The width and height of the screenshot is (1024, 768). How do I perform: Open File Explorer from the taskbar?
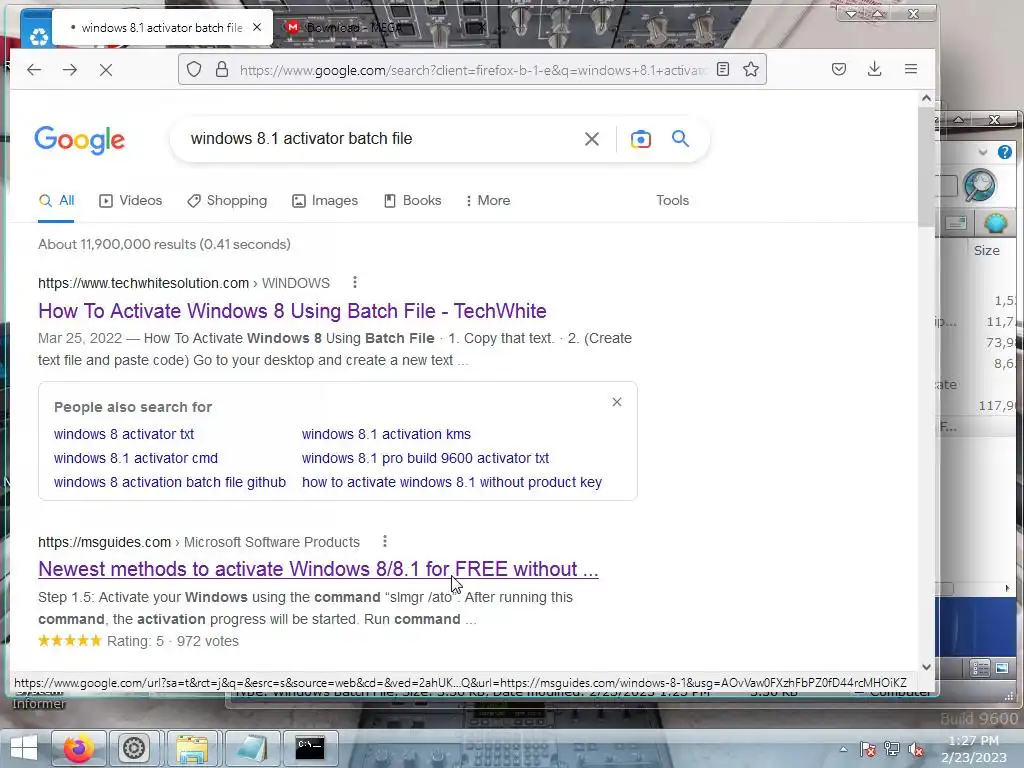point(193,748)
